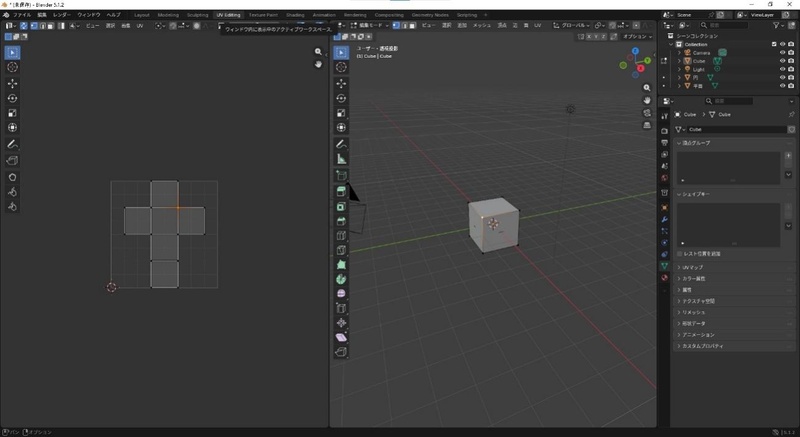Select the UV editor Rotate tool
Viewport: 800px width, 437px height.
tap(12, 98)
